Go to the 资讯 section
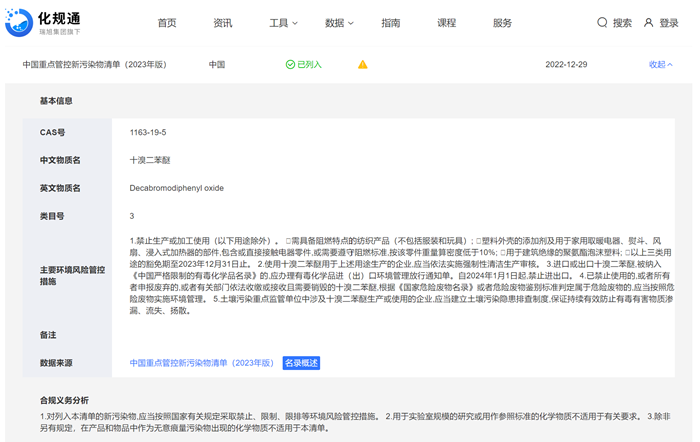Viewport: 700px width, 442px height. 222,23
